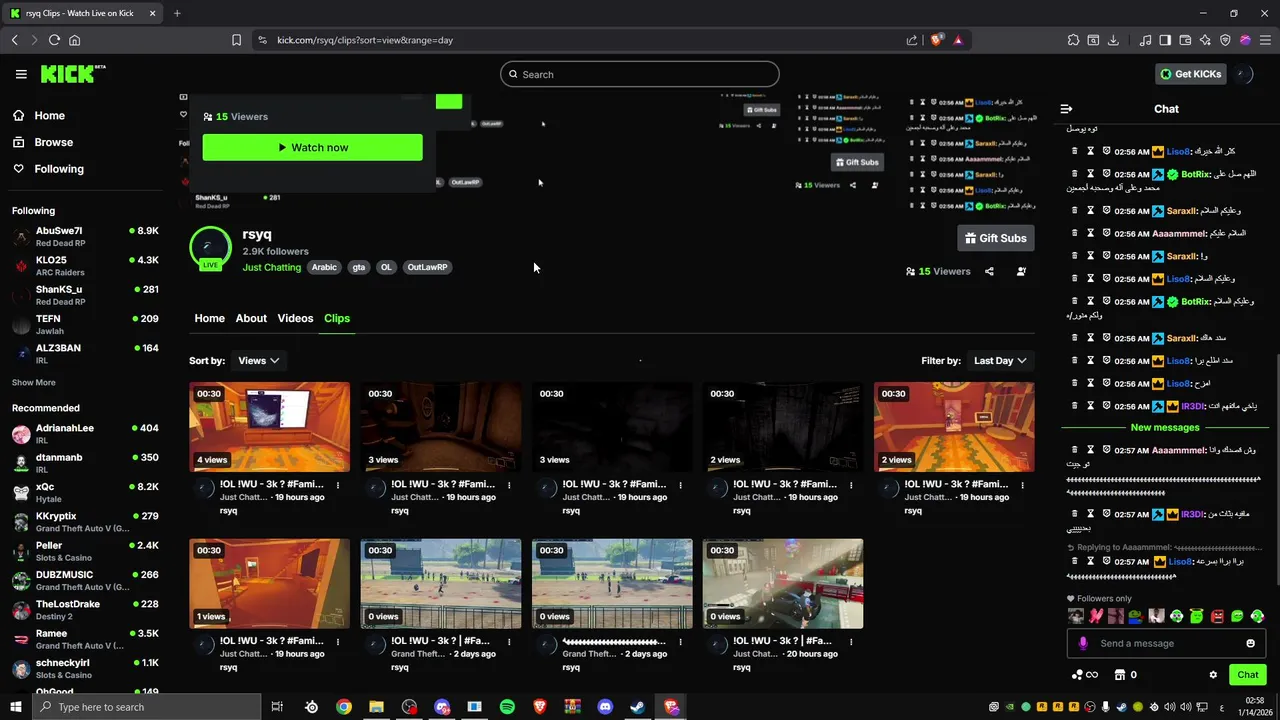This screenshot has width=1280, height=720.
Task: Open Sort by Views dropdown
Action: pos(258,360)
